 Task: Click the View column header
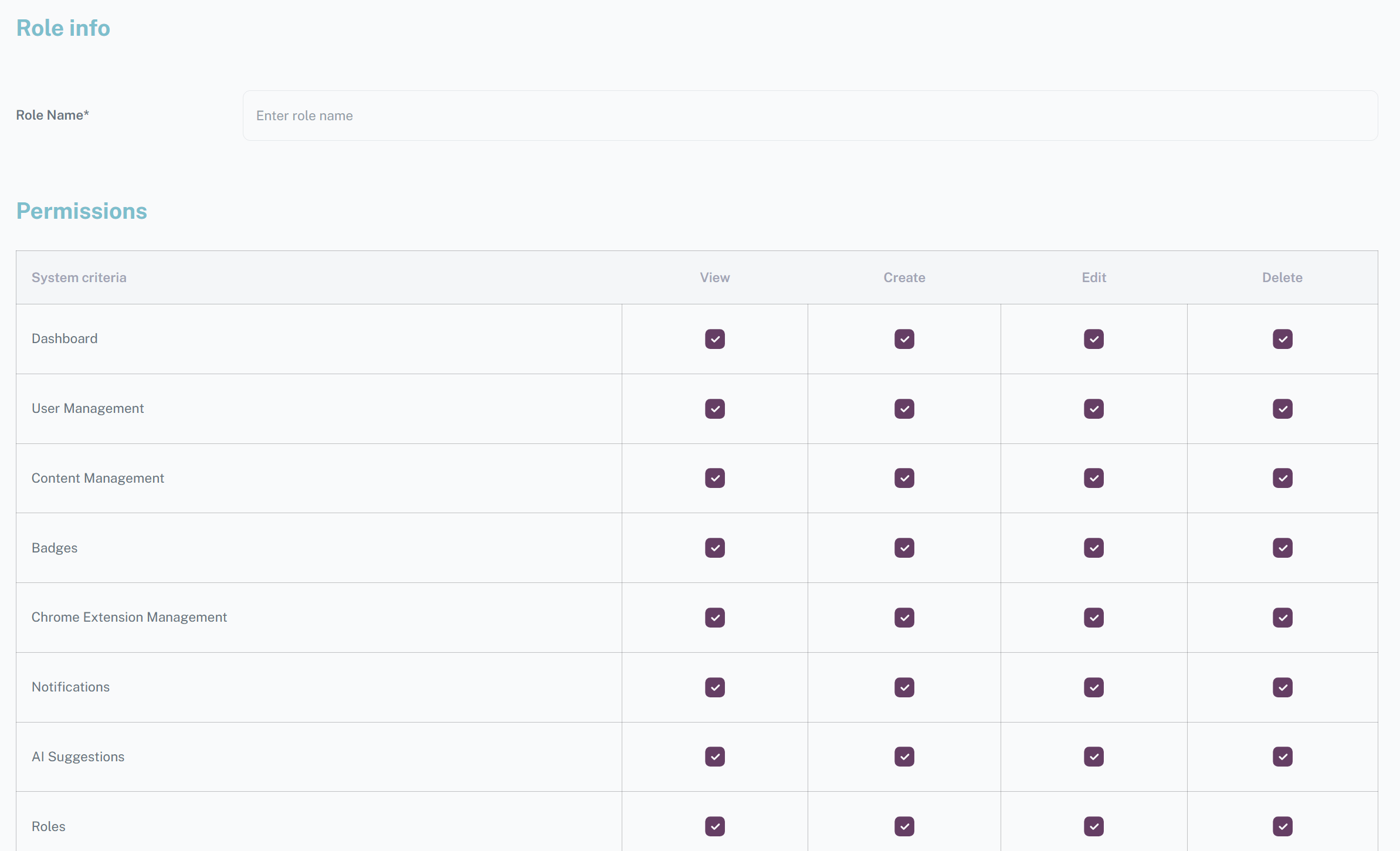click(x=714, y=277)
